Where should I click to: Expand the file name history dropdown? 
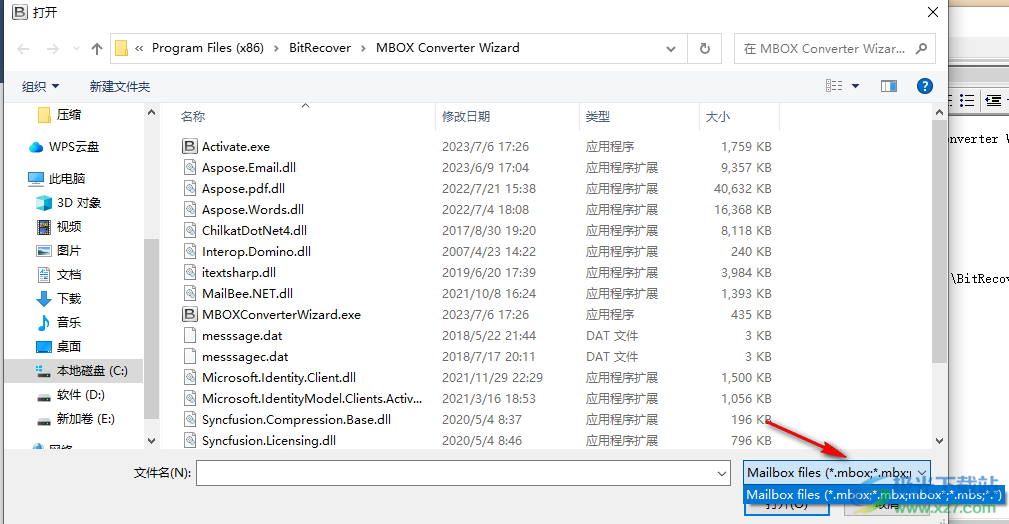coord(721,473)
